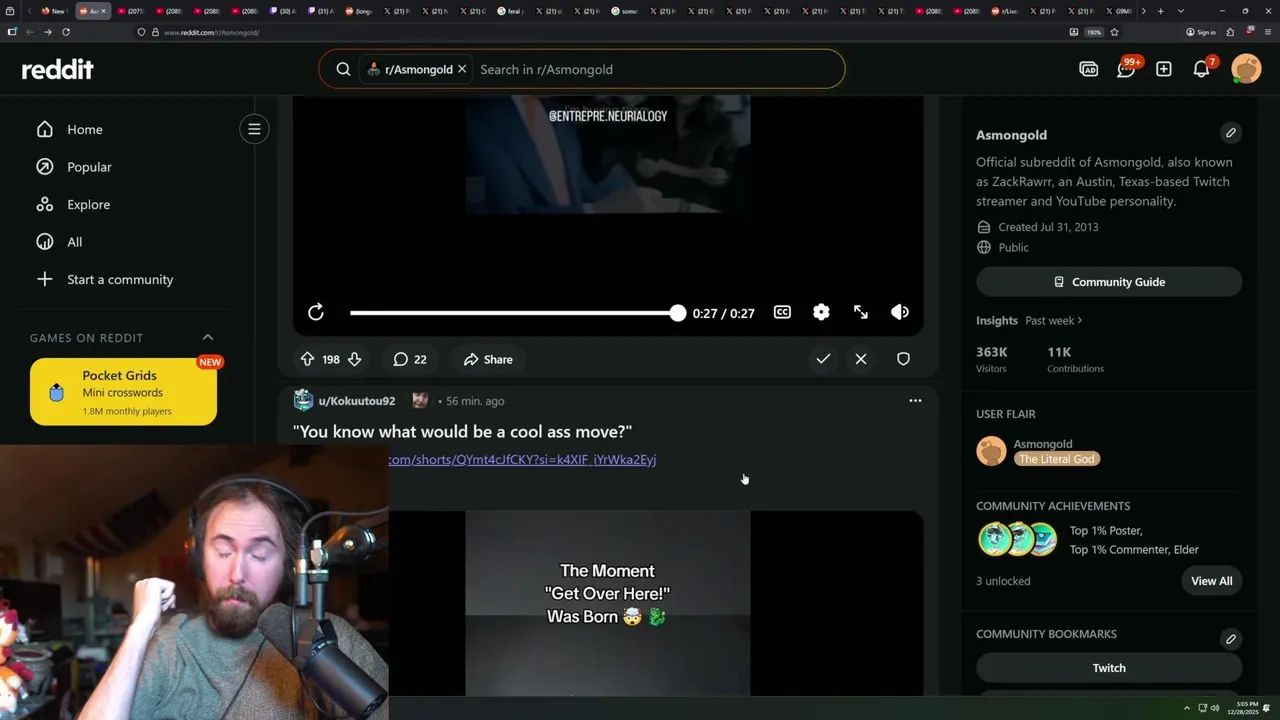Screen dimensions: 1280x720
Task: Edit community bookmarks with pencil icon
Action: click(x=1231, y=639)
